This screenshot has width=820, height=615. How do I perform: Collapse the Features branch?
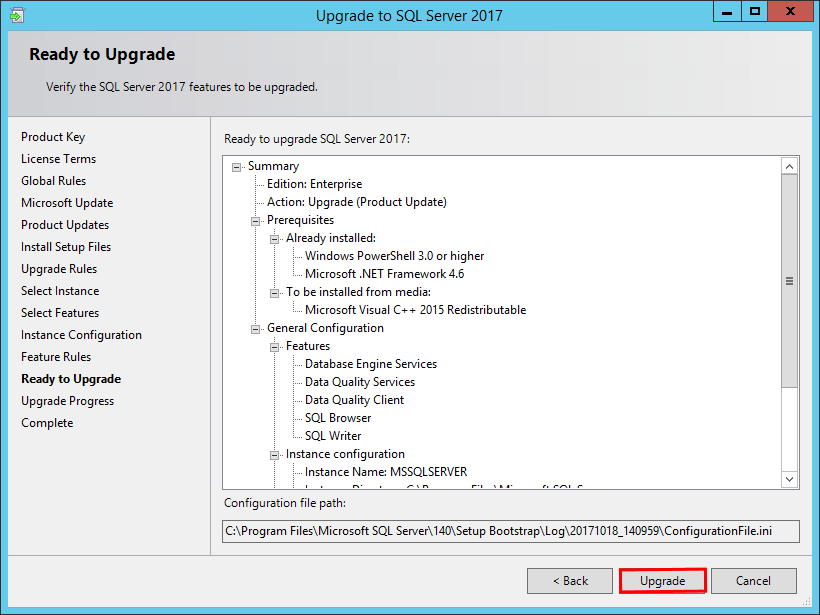click(273, 346)
